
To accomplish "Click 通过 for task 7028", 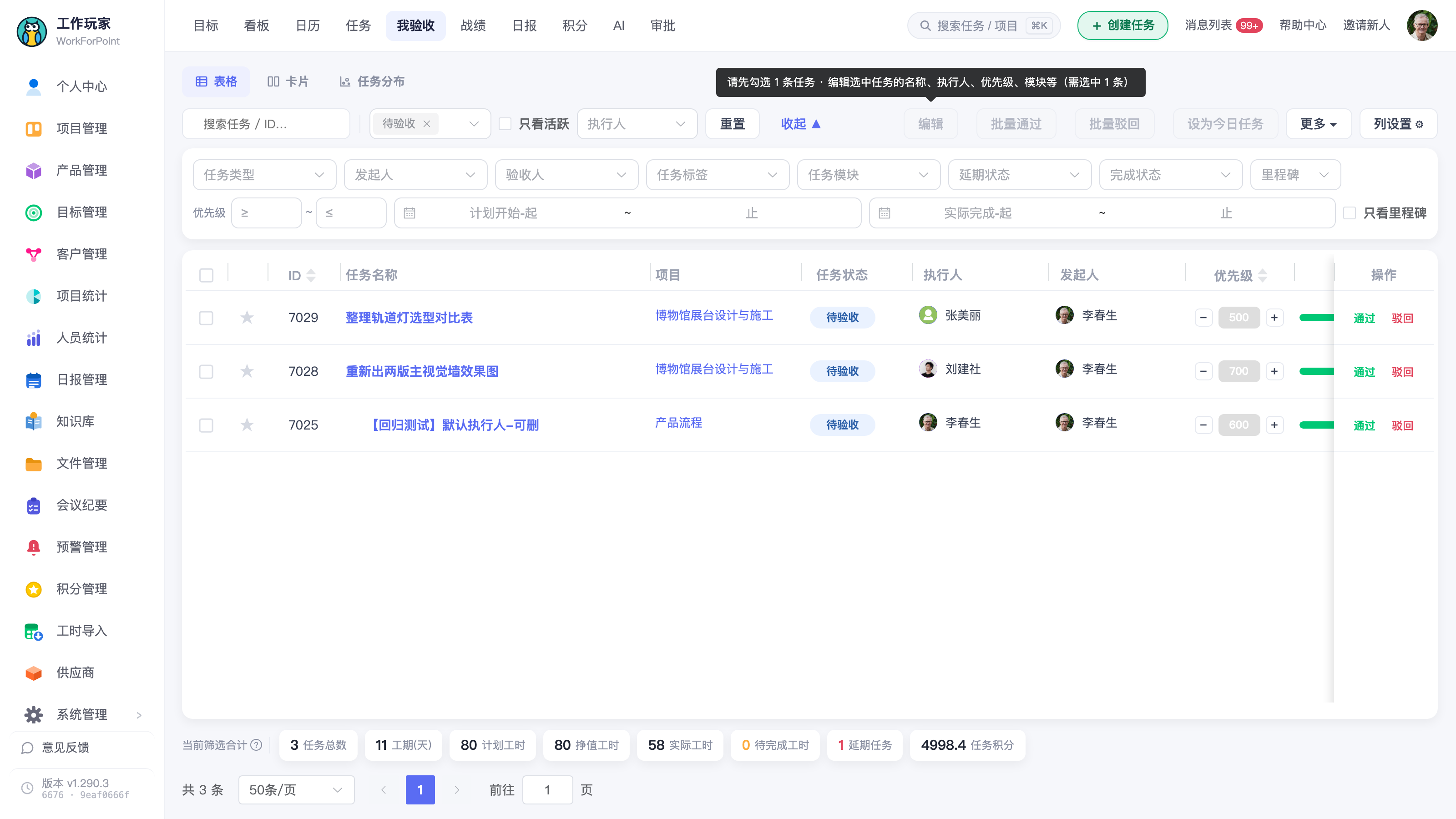I will click(x=1364, y=372).
